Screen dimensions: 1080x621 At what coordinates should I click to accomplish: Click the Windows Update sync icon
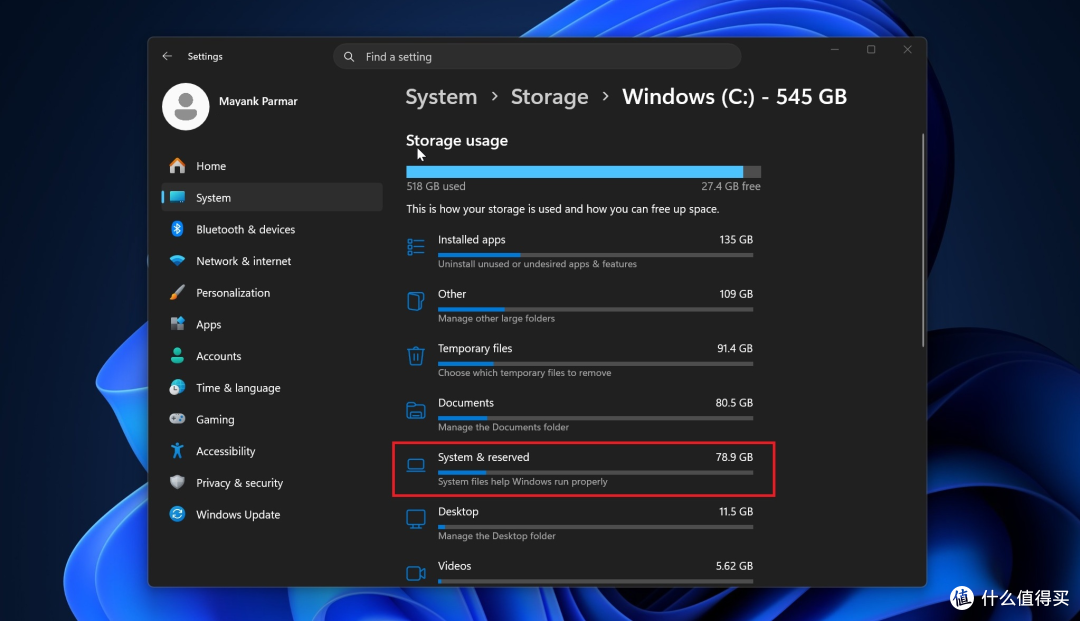(x=177, y=514)
